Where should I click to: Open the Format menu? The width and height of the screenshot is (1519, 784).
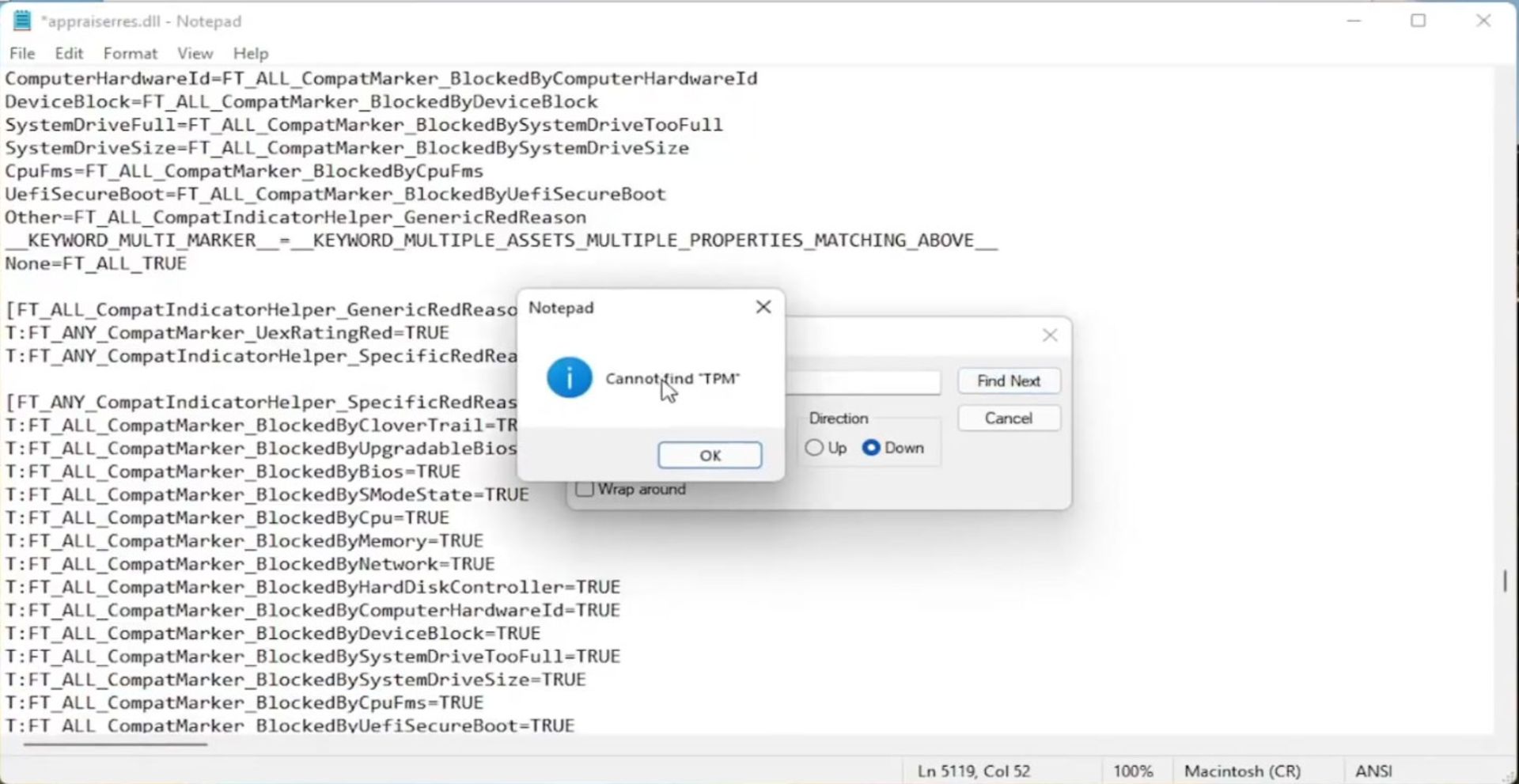pyautogui.click(x=131, y=53)
